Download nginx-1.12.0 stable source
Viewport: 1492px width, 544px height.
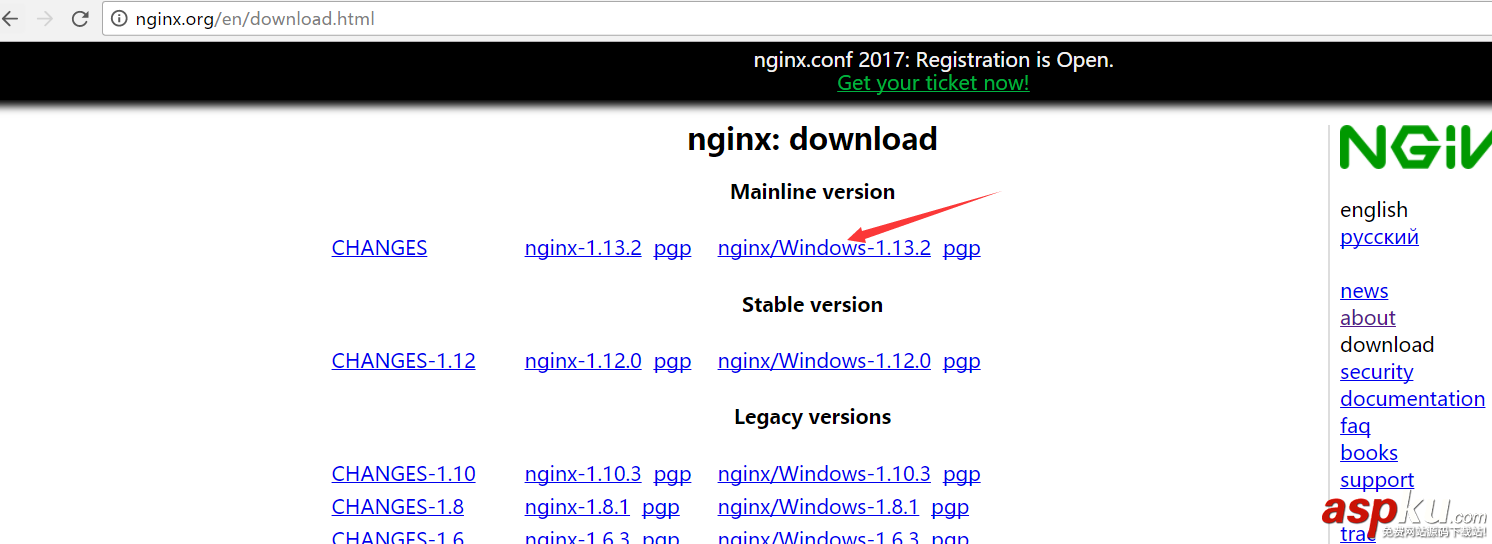pos(583,361)
